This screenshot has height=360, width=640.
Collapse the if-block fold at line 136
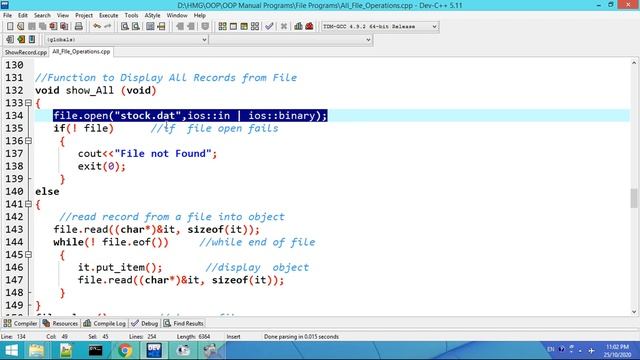28,141
